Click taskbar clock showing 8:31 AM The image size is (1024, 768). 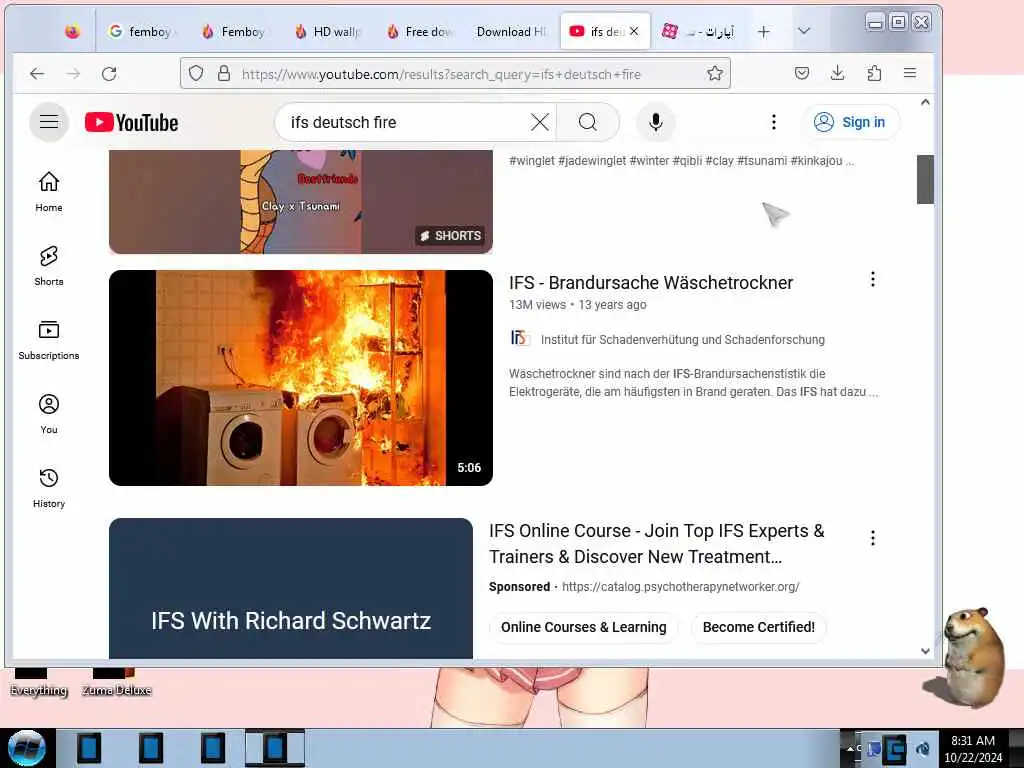[x=972, y=749]
